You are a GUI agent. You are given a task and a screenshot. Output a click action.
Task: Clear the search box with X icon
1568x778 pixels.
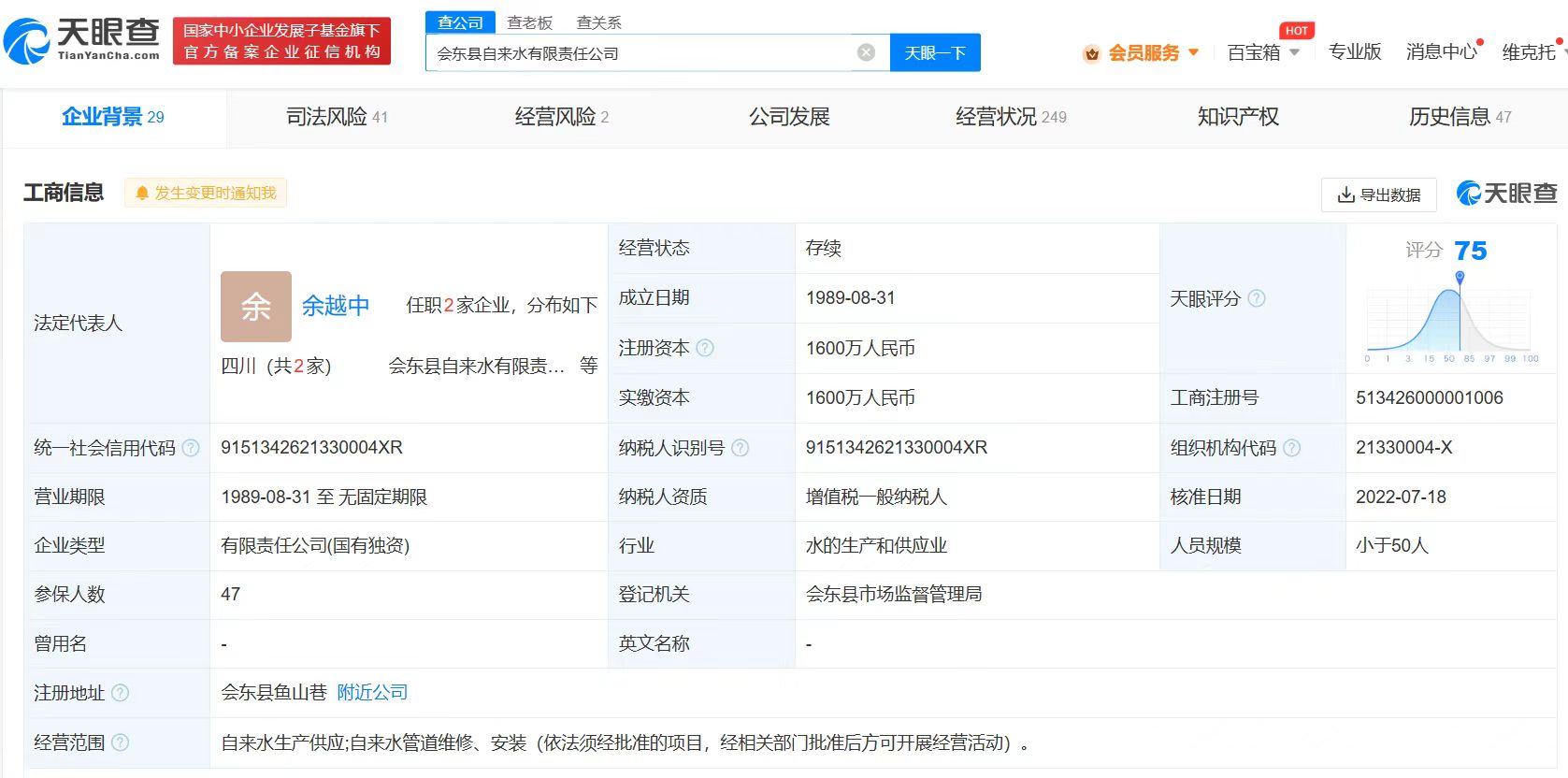(x=867, y=52)
